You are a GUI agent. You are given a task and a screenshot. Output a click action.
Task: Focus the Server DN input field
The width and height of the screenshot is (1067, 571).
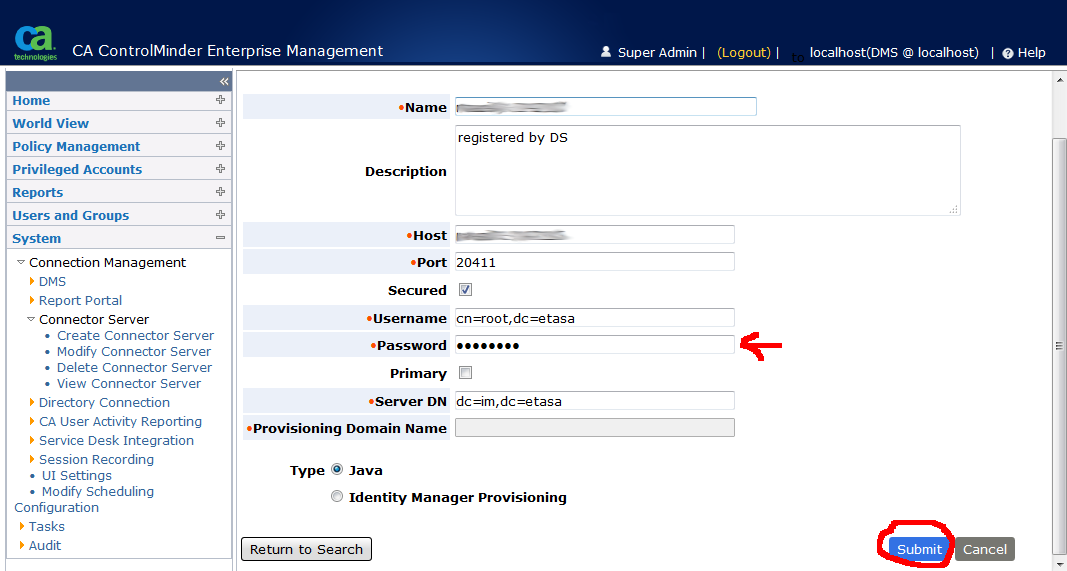click(595, 401)
